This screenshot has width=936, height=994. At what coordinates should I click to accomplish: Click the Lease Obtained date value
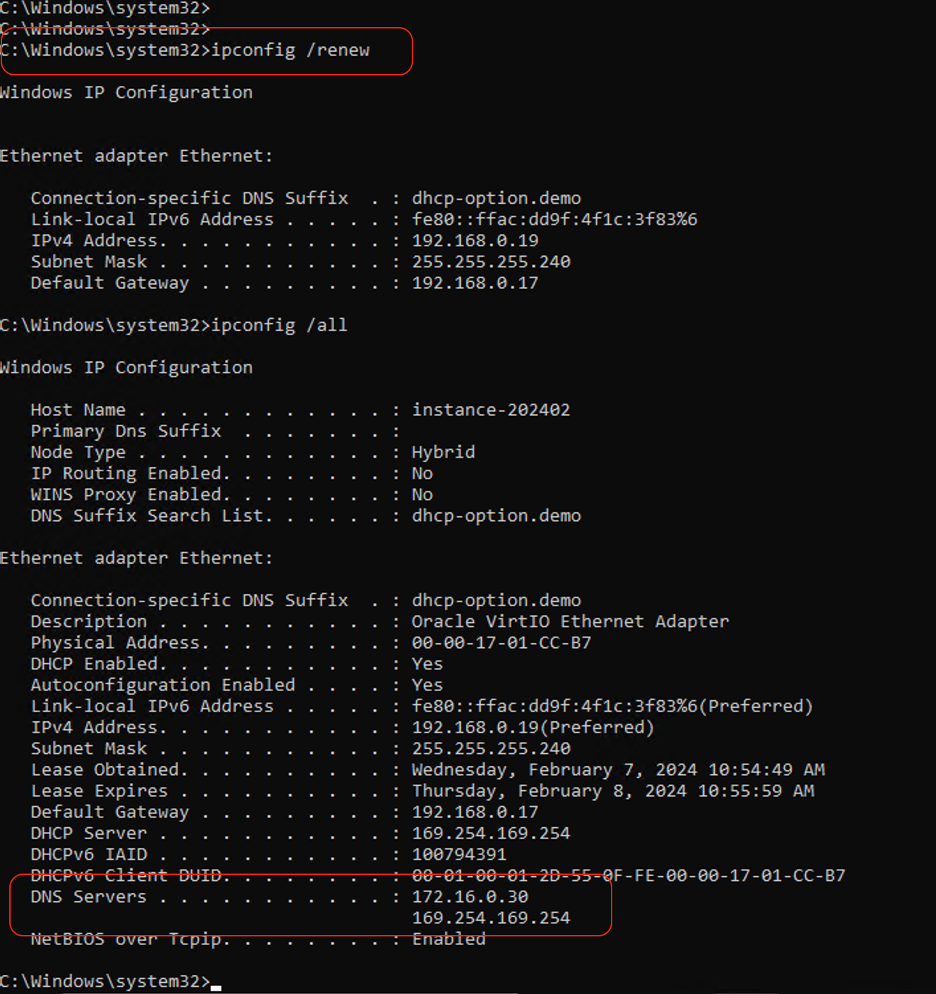tap(618, 770)
